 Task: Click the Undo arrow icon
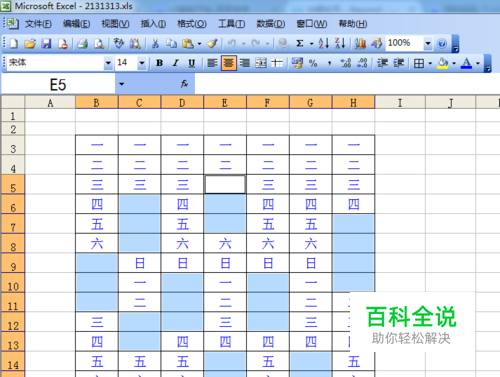pos(232,43)
